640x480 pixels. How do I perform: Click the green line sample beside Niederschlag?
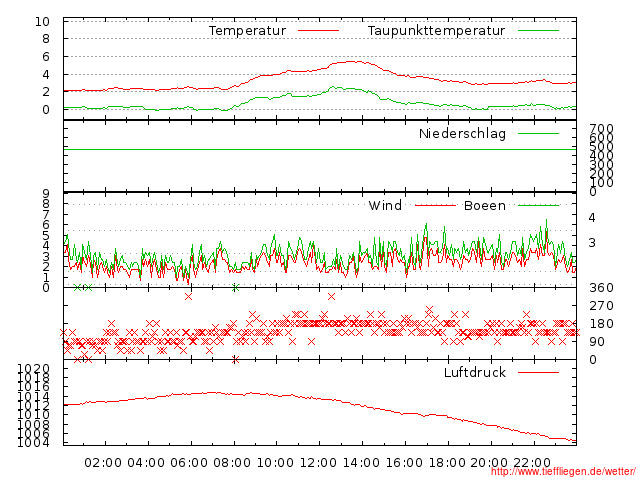538,133
